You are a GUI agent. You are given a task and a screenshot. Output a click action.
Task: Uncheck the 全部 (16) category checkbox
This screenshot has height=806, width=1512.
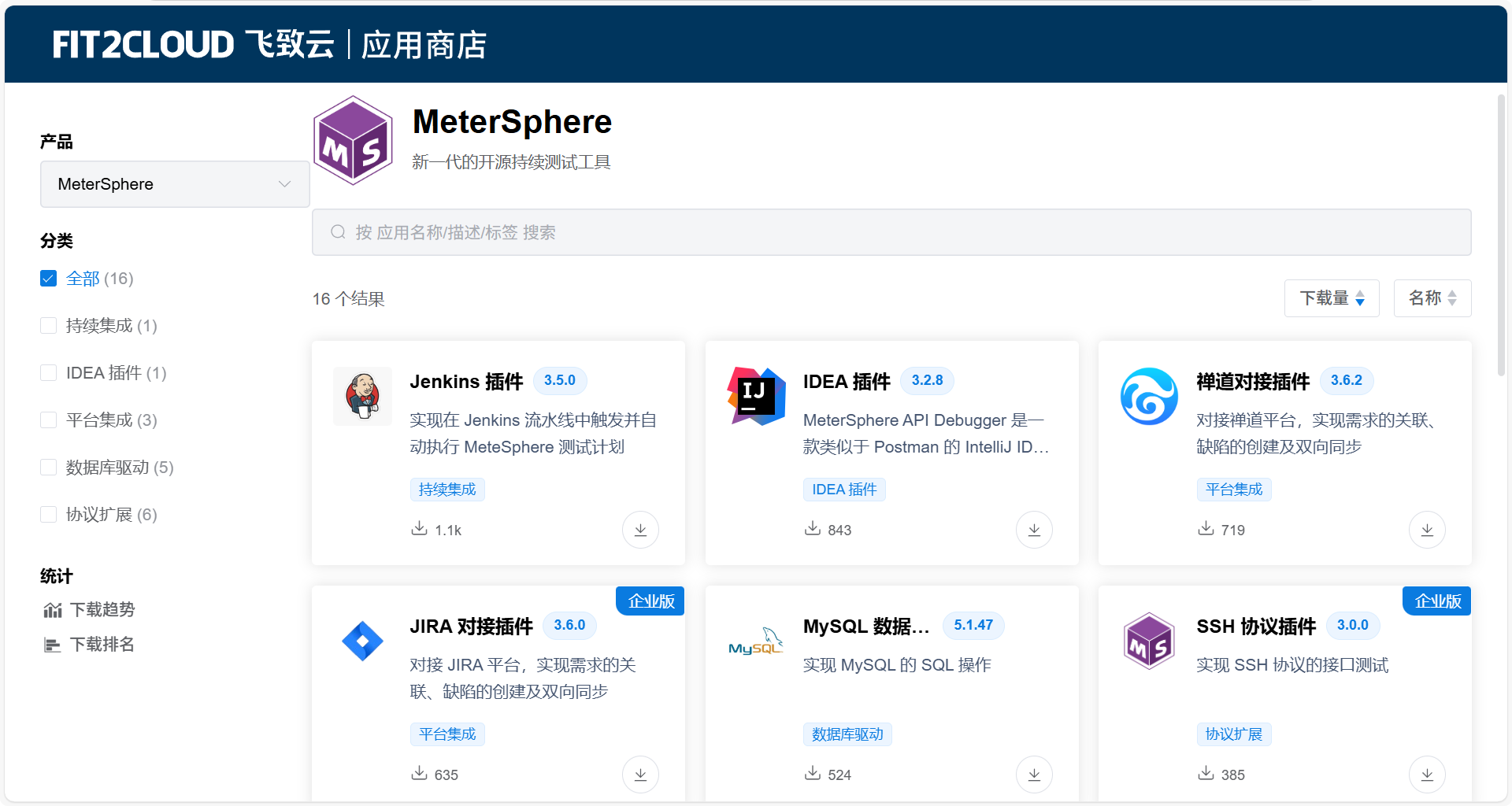(48, 279)
